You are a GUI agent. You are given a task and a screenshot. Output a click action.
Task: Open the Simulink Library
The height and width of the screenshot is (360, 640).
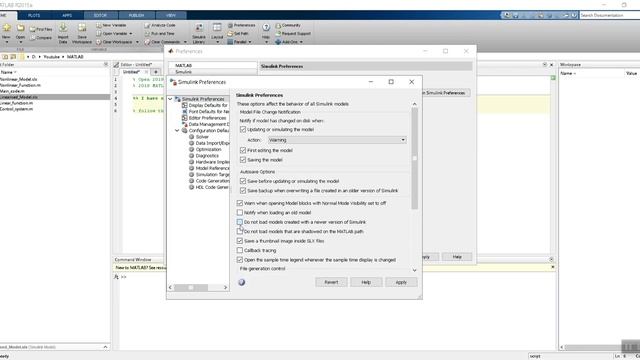[x=199, y=33]
